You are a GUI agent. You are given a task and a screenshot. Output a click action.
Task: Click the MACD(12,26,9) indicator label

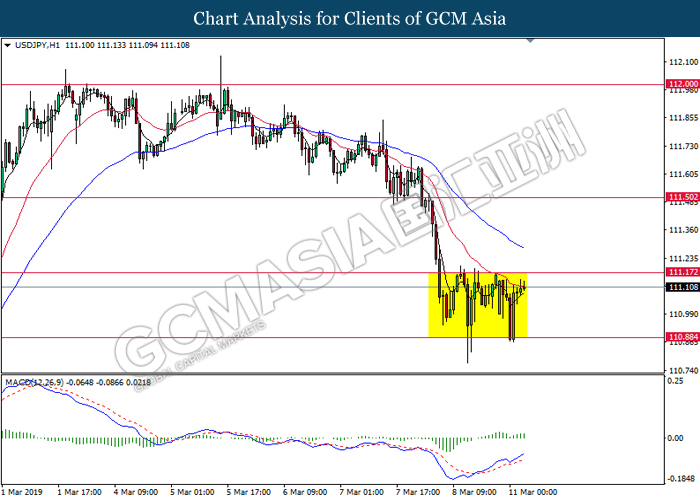pos(34,383)
